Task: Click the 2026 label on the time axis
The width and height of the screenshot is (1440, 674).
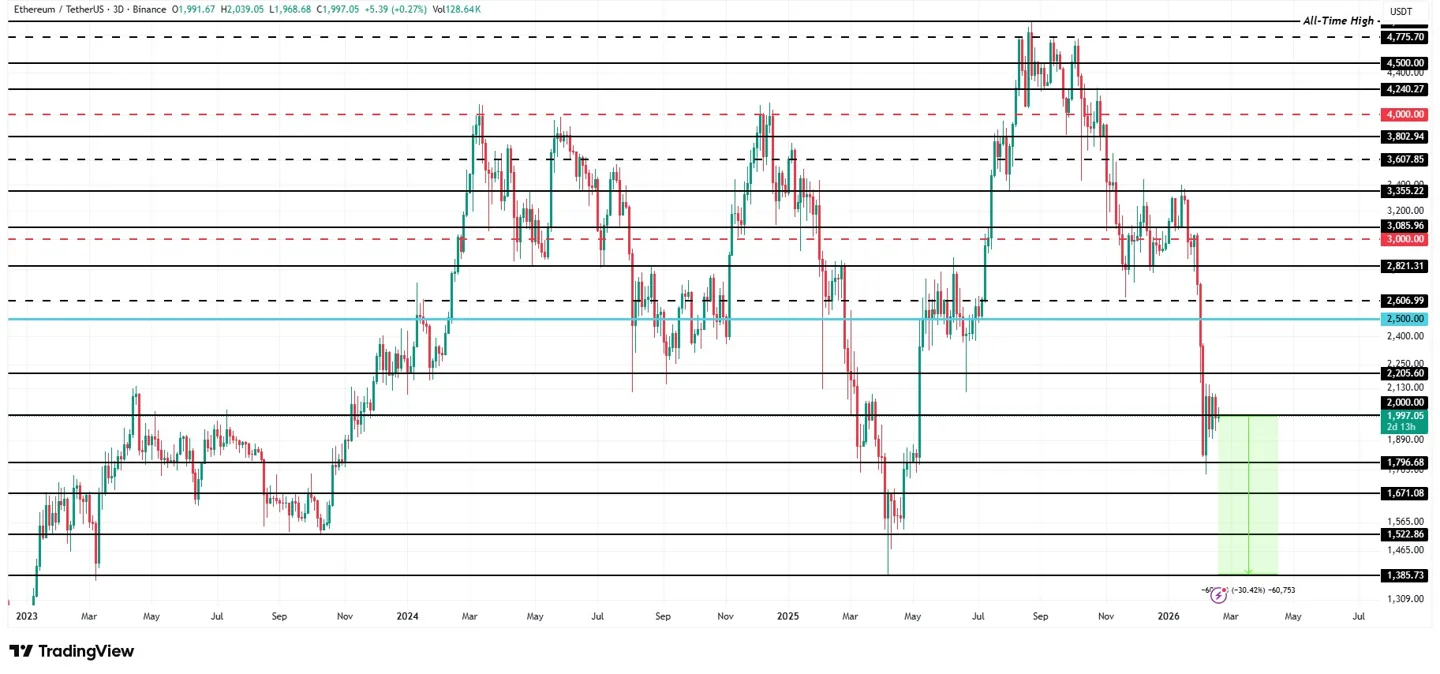Action: [1169, 616]
